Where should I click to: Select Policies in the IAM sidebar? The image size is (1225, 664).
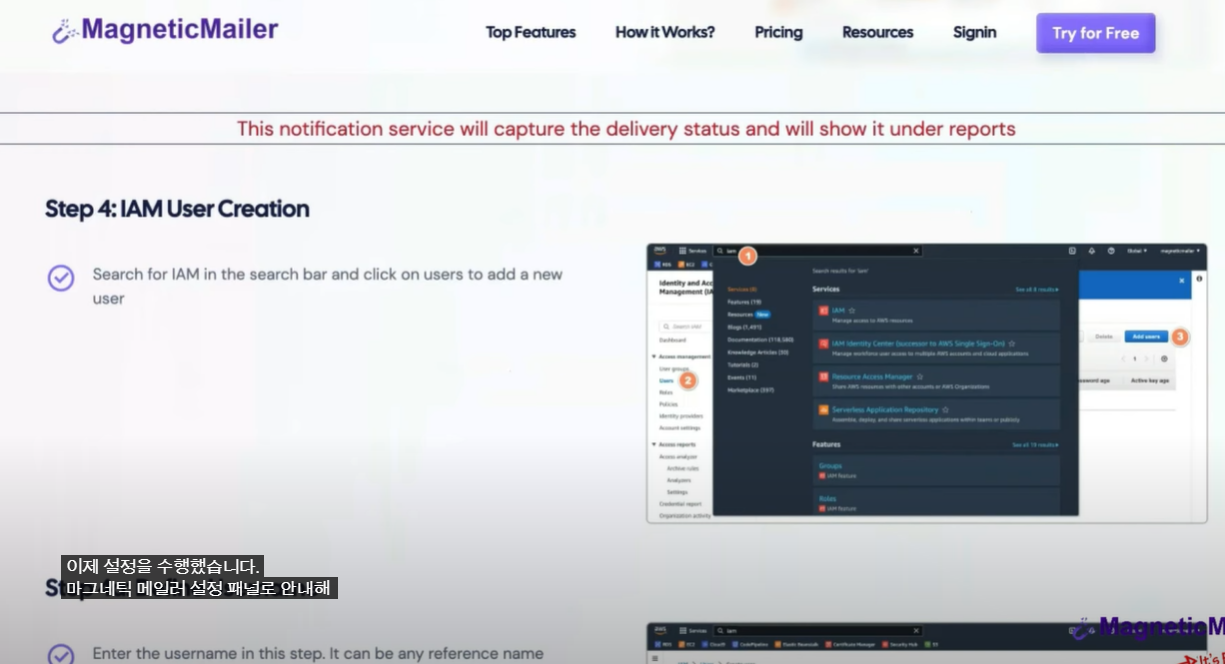[x=668, y=404]
